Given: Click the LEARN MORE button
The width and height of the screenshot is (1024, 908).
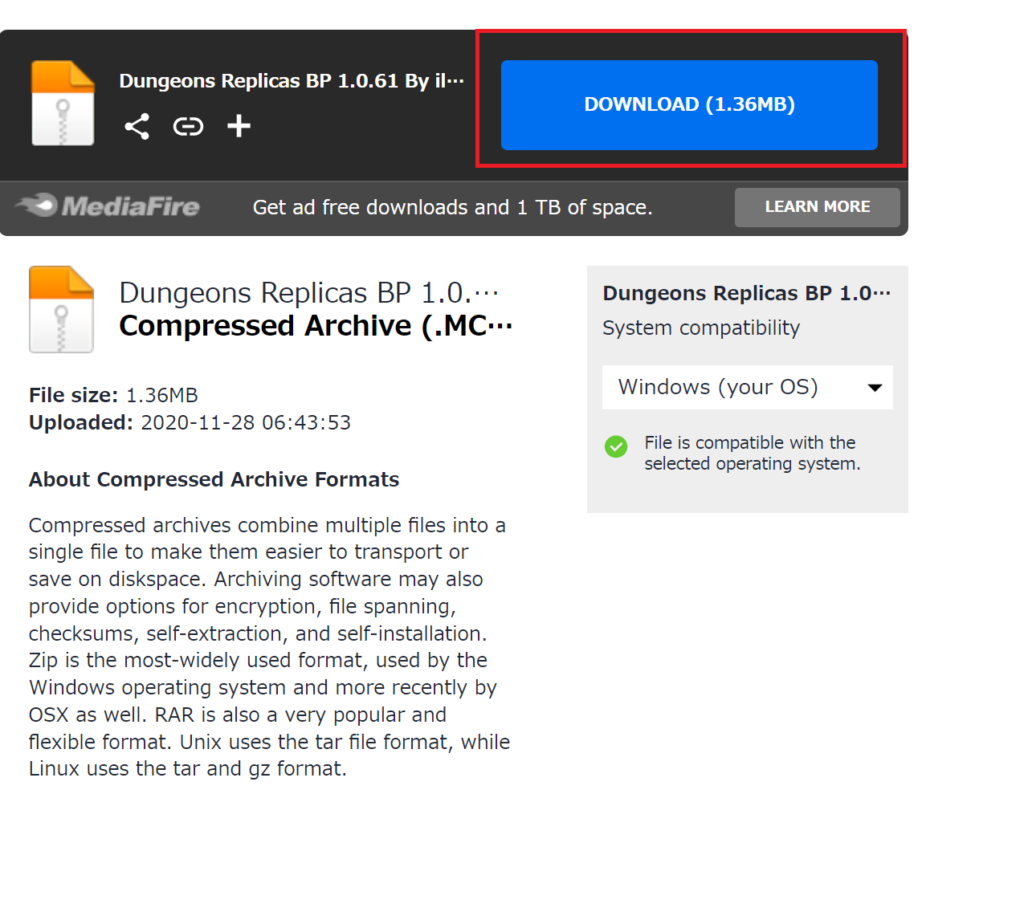Looking at the screenshot, I should (x=817, y=207).
